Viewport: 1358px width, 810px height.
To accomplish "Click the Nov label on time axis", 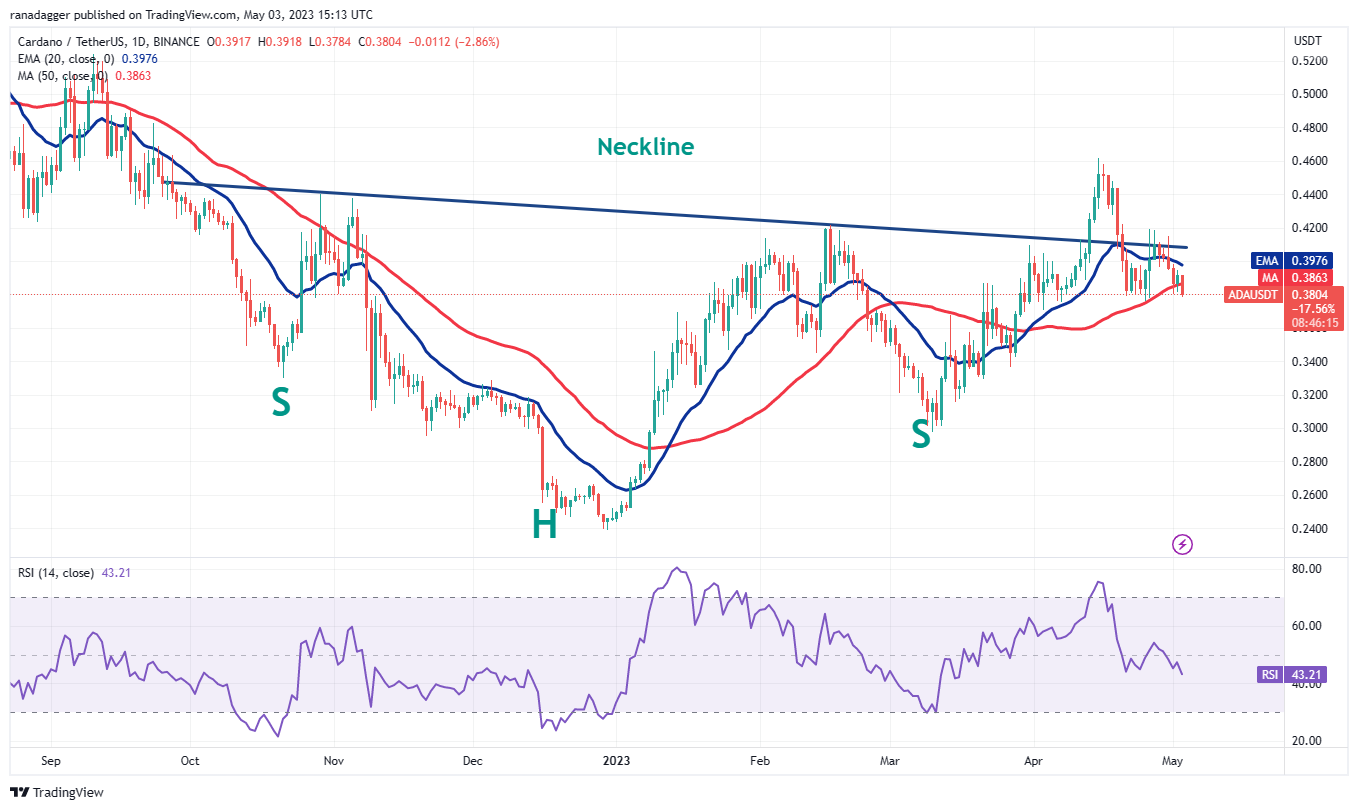I will 334,760.
